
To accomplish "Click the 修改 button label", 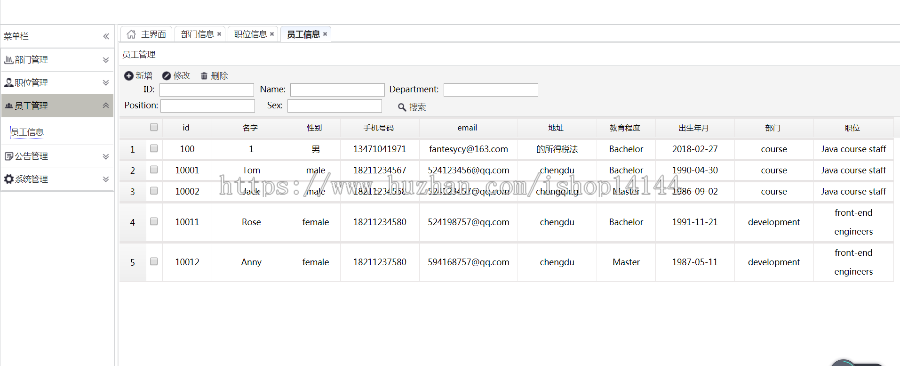I will click(x=181, y=76).
